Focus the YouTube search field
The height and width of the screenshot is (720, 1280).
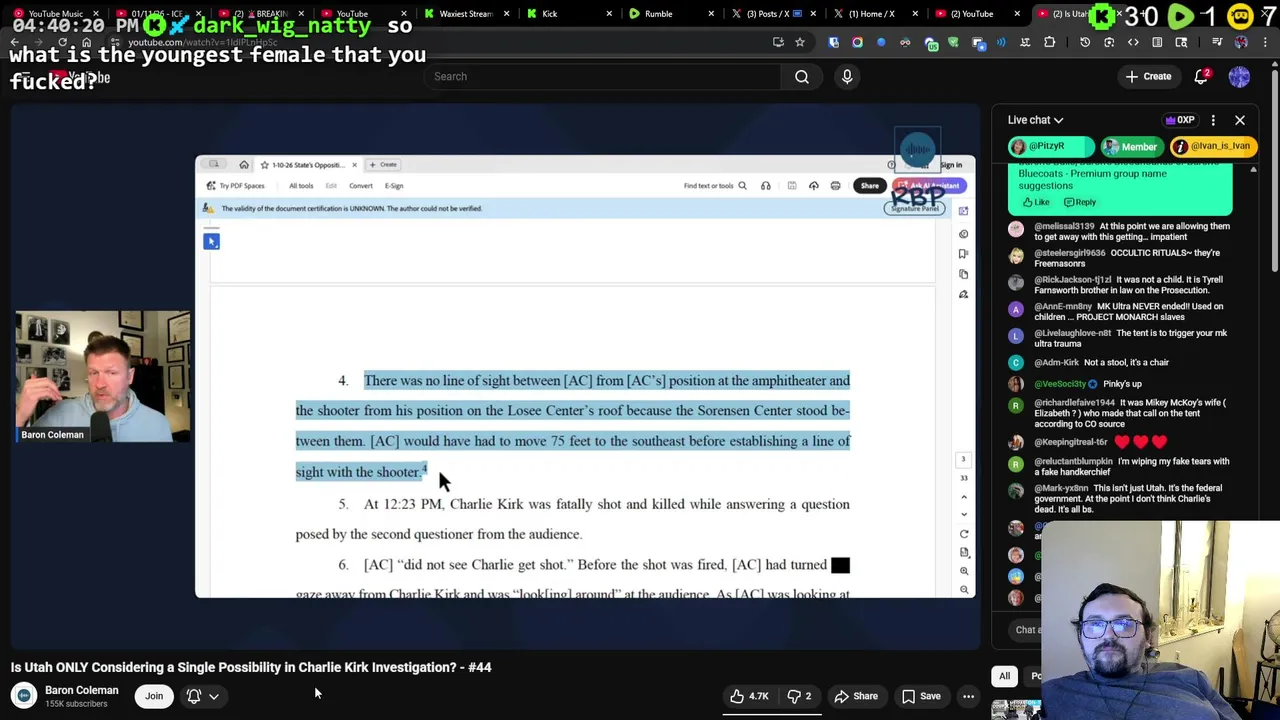605,76
